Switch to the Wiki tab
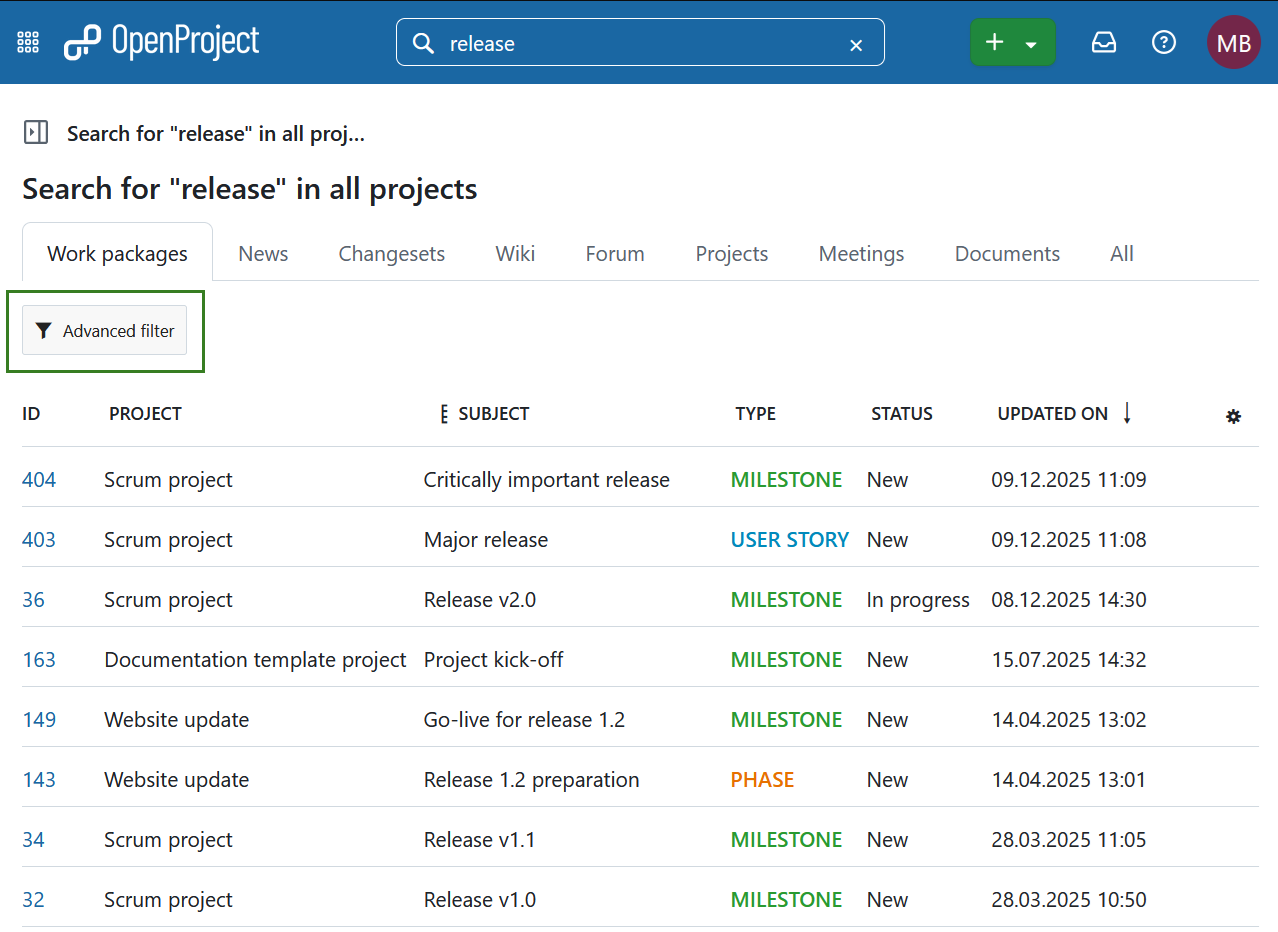This screenshot has width=1278, height=932. [514, 253]
